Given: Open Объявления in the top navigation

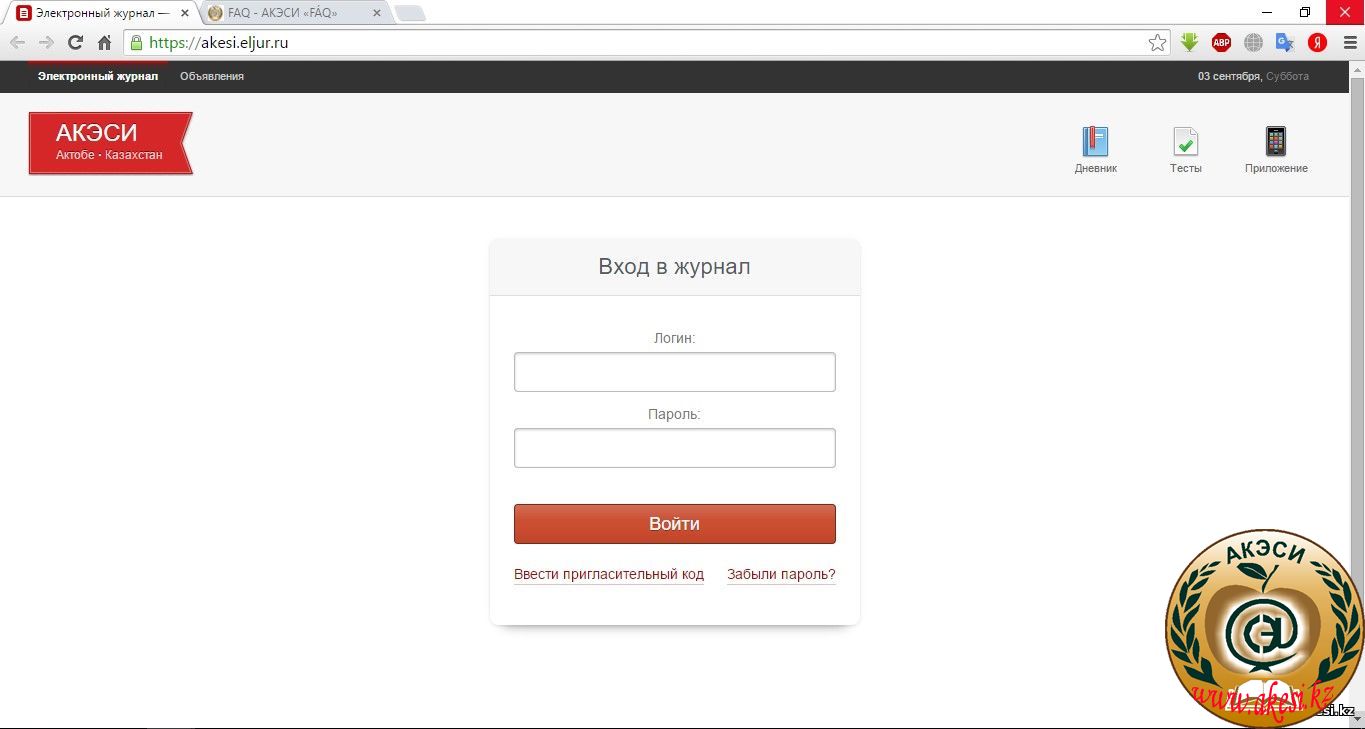Looking at the screenshot, I should (x=212, y=76).
